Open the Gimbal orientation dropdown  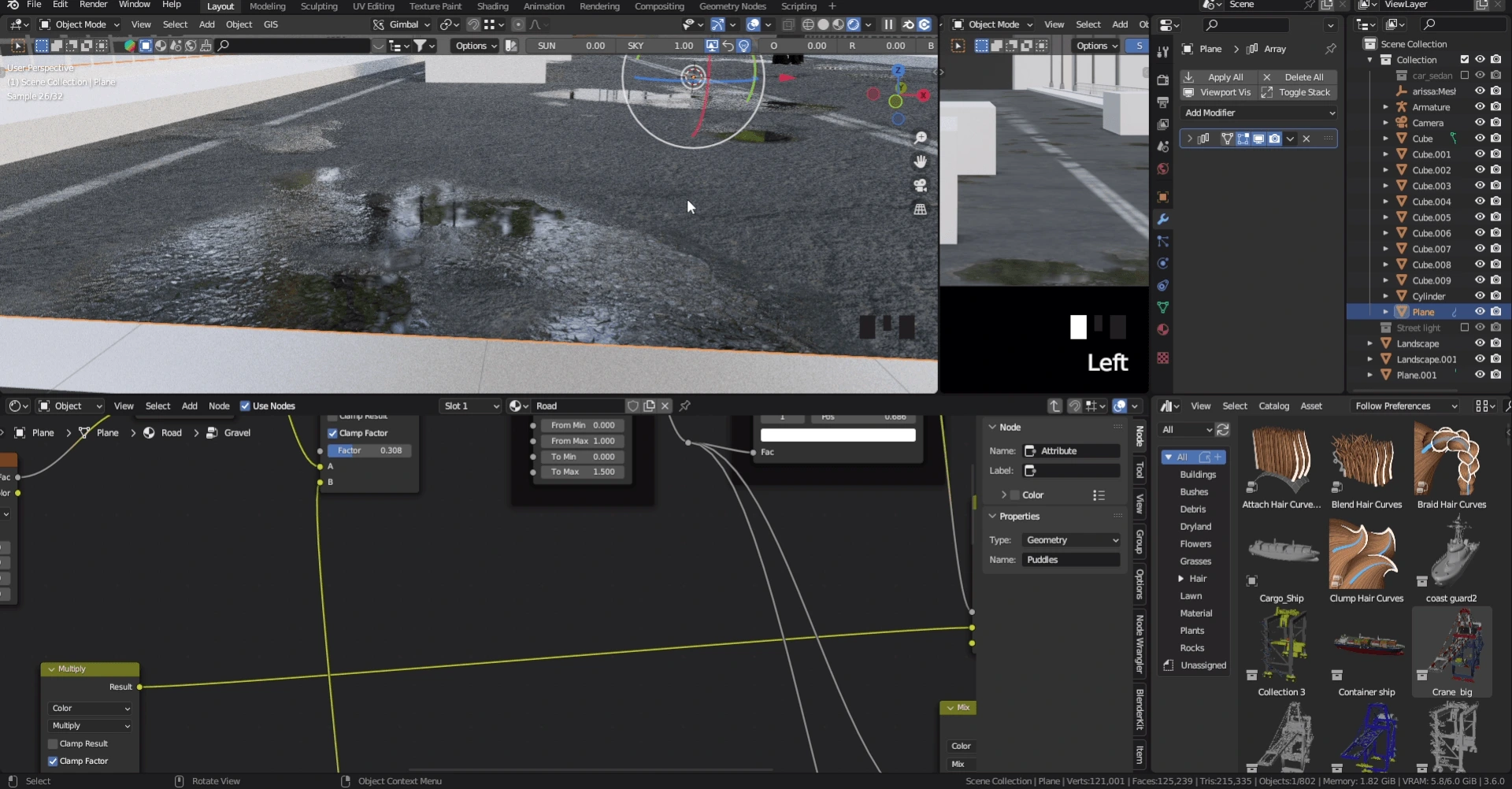click(x=402, y=24)
